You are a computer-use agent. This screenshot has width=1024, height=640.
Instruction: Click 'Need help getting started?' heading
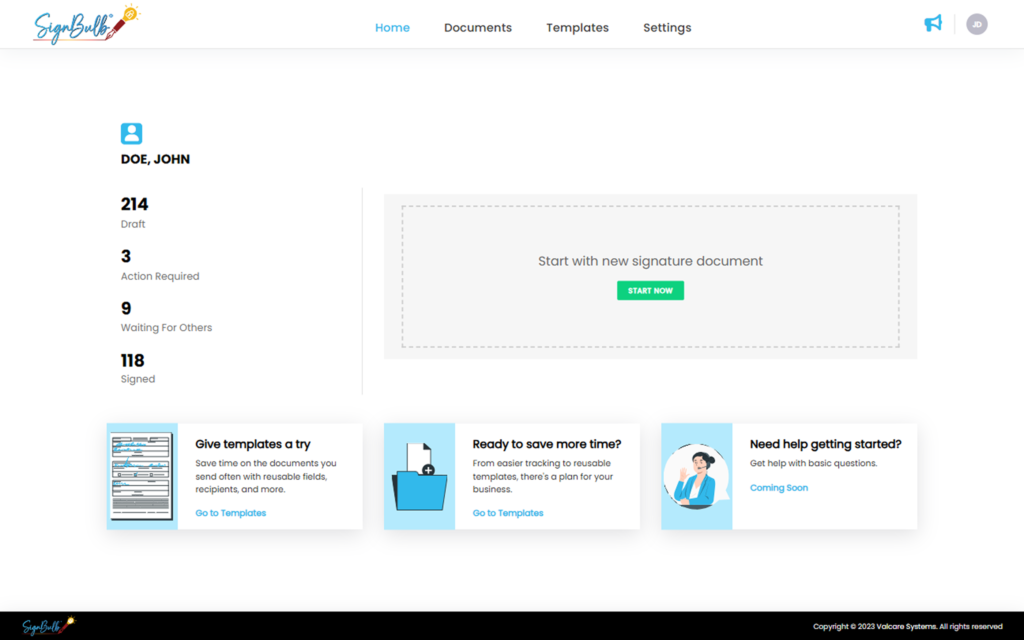pyautogui.click(x=825, y=444)
